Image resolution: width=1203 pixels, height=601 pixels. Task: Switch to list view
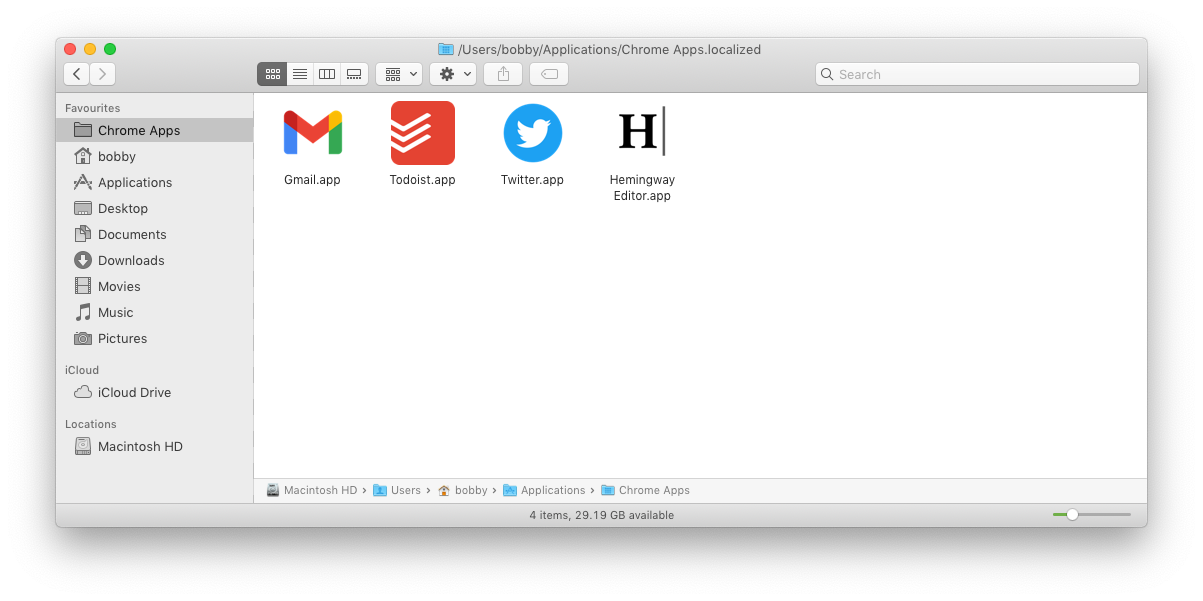point(299,73)
